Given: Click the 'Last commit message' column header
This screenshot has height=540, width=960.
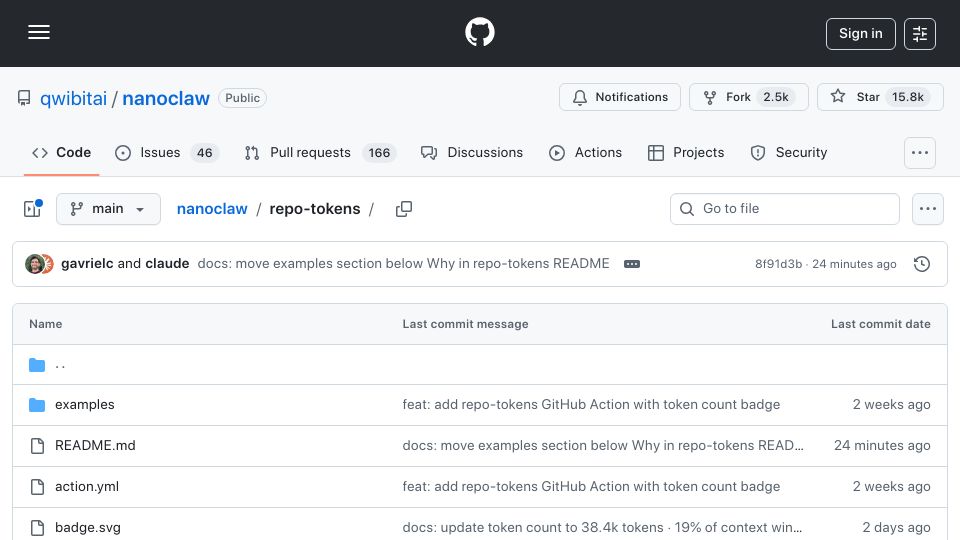Looking at the screenshot, I should point(465,324).
